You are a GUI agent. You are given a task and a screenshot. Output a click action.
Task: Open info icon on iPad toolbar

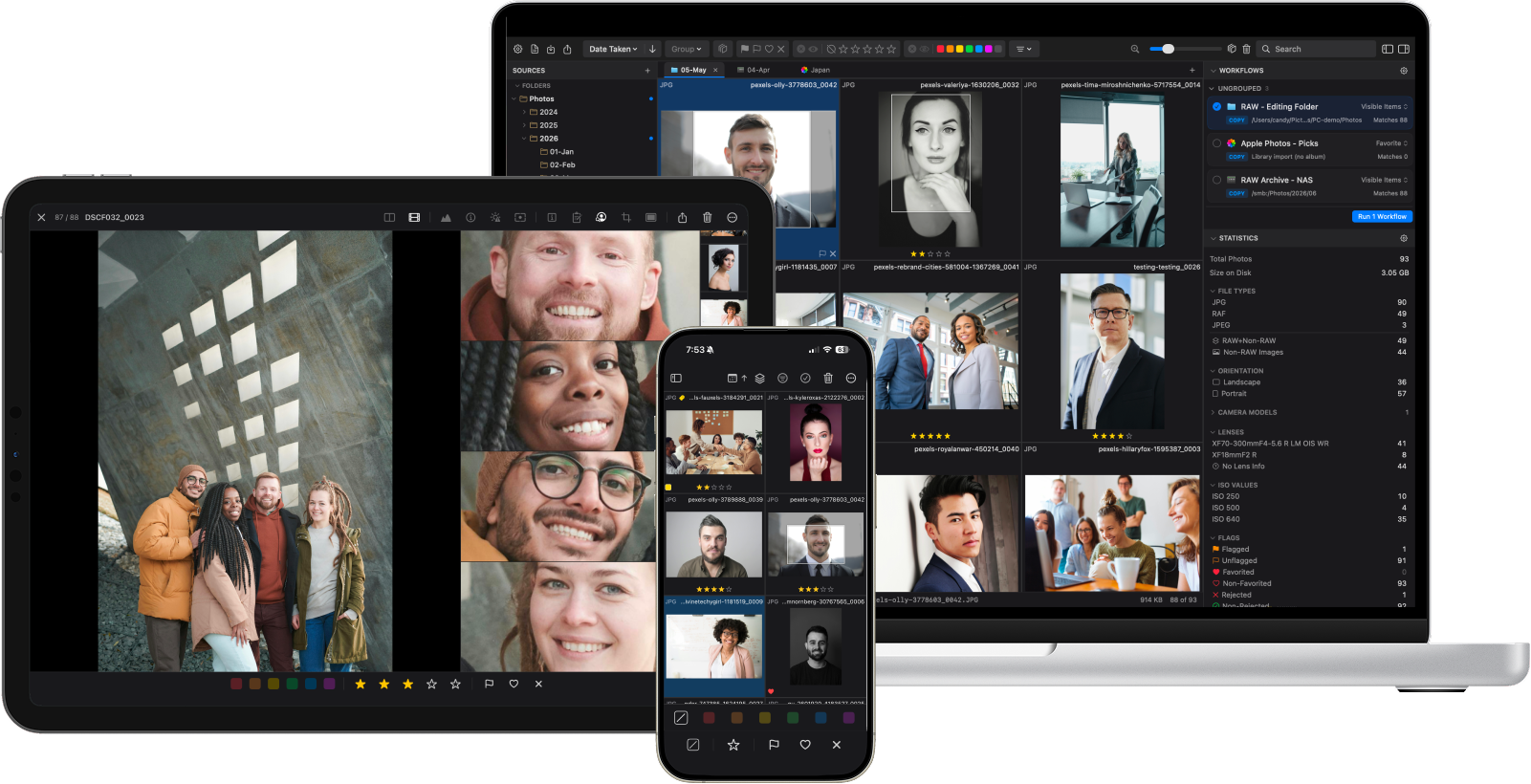[x=470, y=217]
